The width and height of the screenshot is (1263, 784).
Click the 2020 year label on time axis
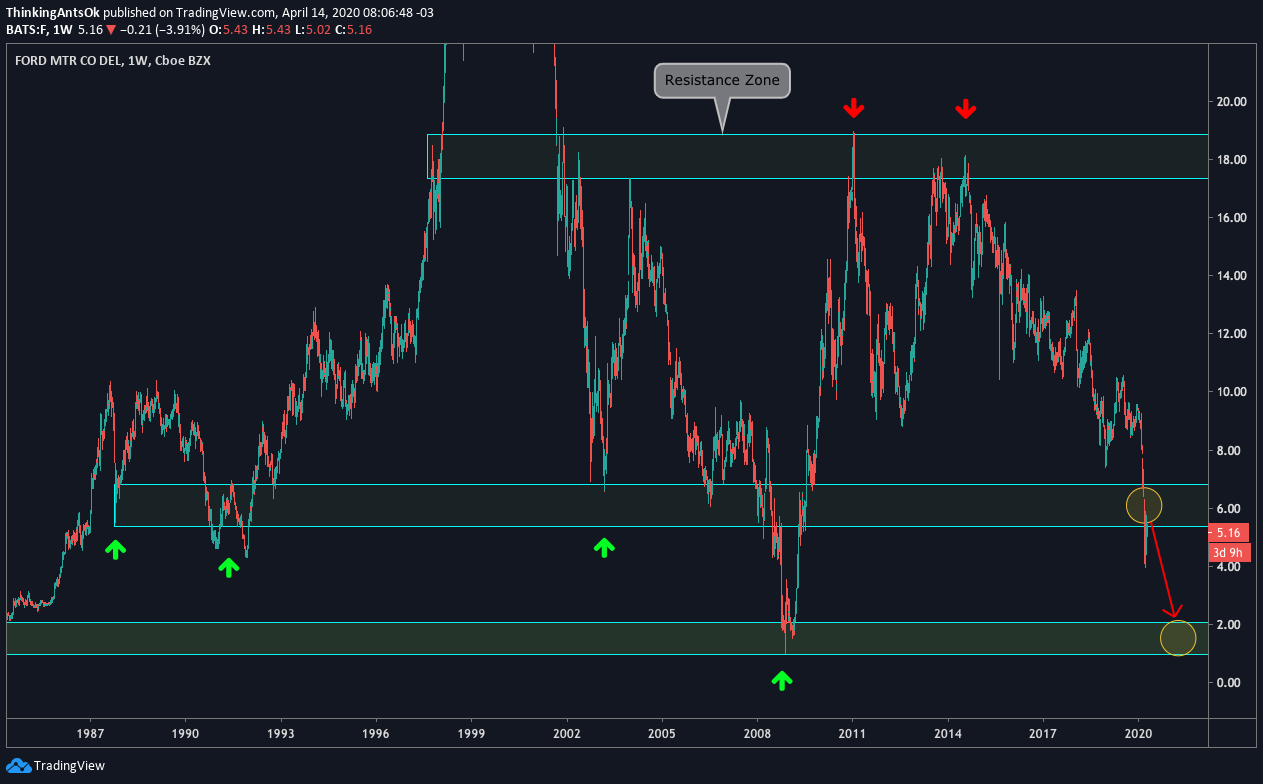point(1139,733)
